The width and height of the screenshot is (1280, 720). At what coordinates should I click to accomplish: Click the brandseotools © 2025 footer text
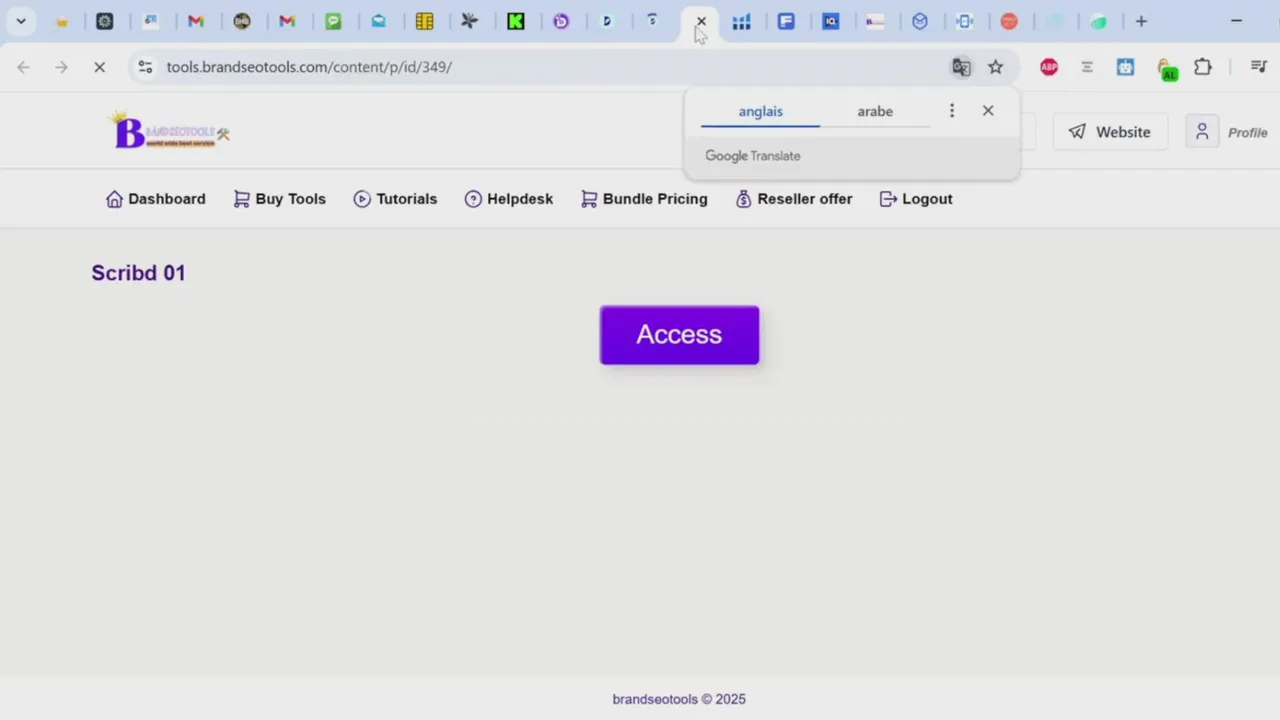tap(679, 699)
